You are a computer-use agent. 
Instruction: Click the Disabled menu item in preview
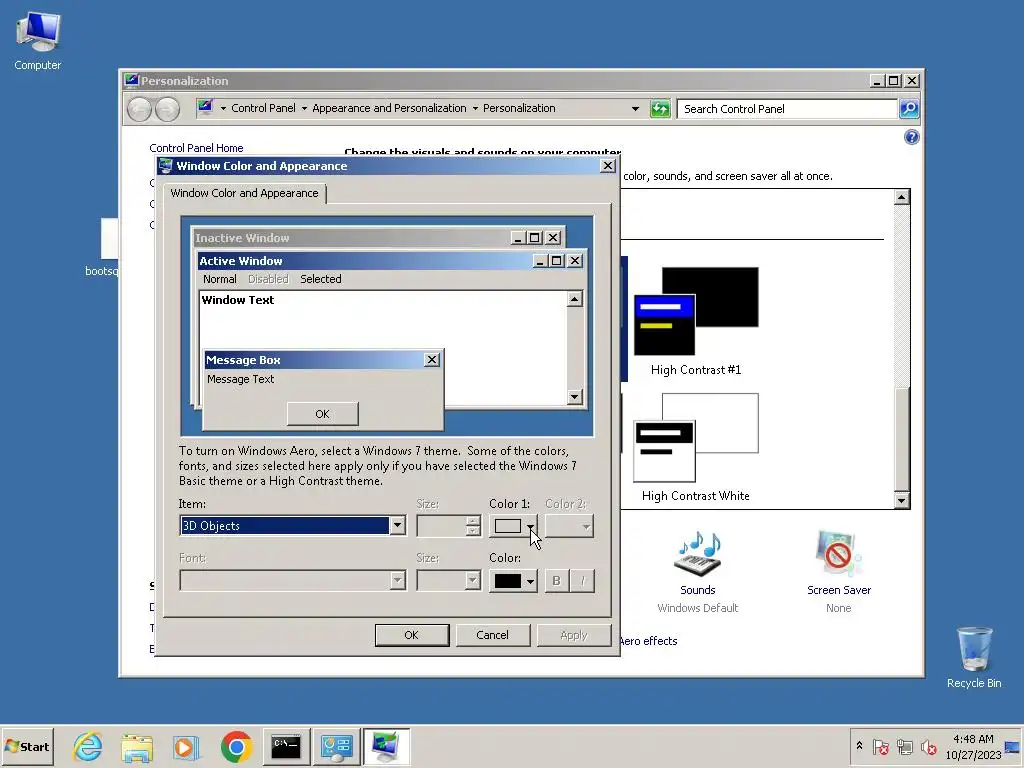(x=268, y=279)
